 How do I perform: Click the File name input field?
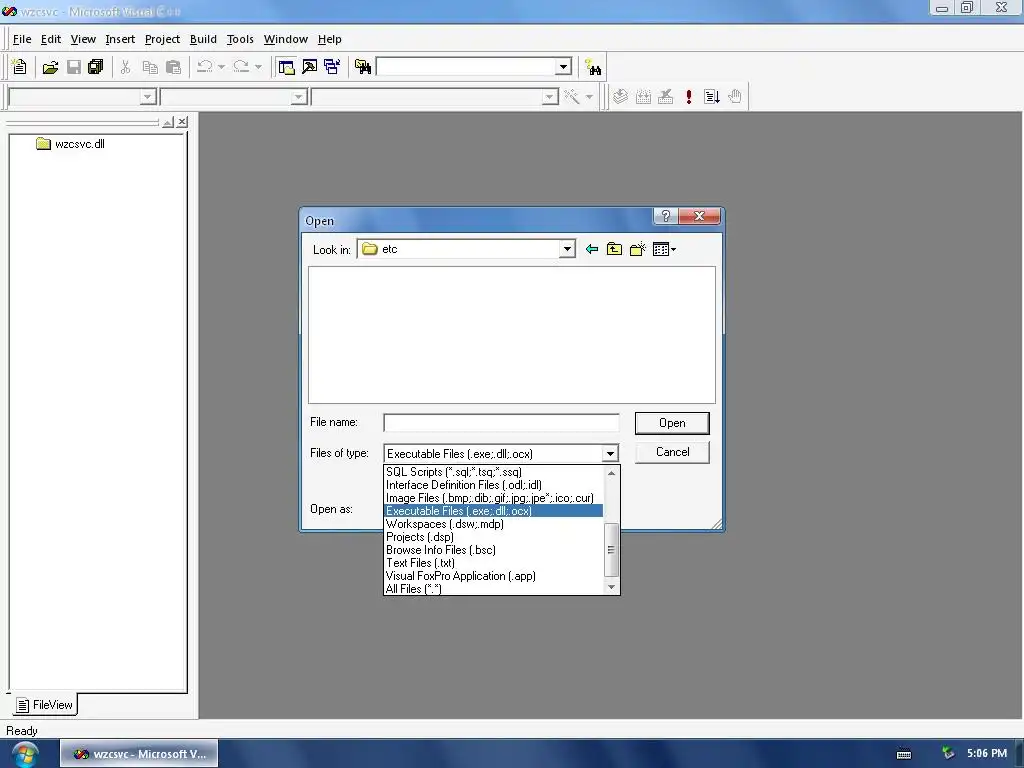pos(501,423)
